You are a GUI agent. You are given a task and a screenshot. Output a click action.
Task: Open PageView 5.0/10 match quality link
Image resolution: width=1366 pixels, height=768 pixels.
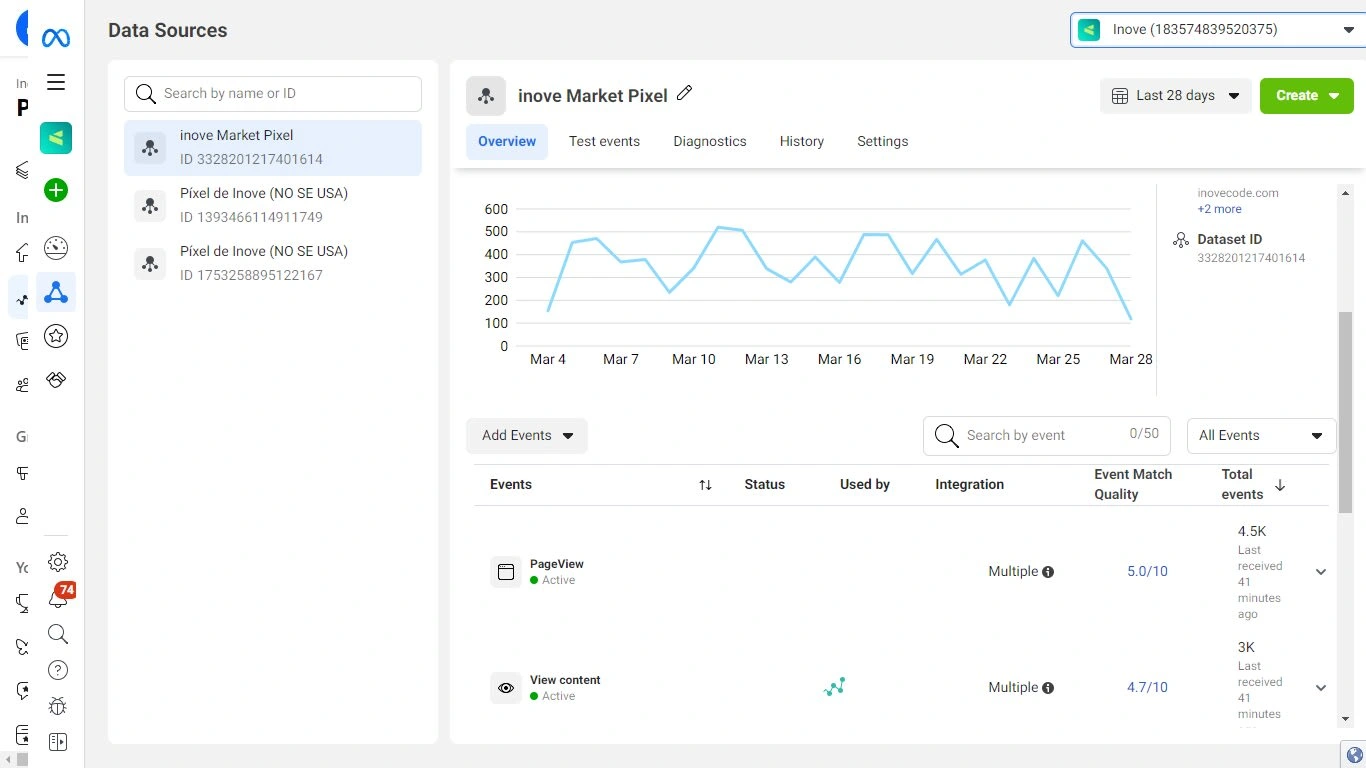click(x=1147, y=572)
